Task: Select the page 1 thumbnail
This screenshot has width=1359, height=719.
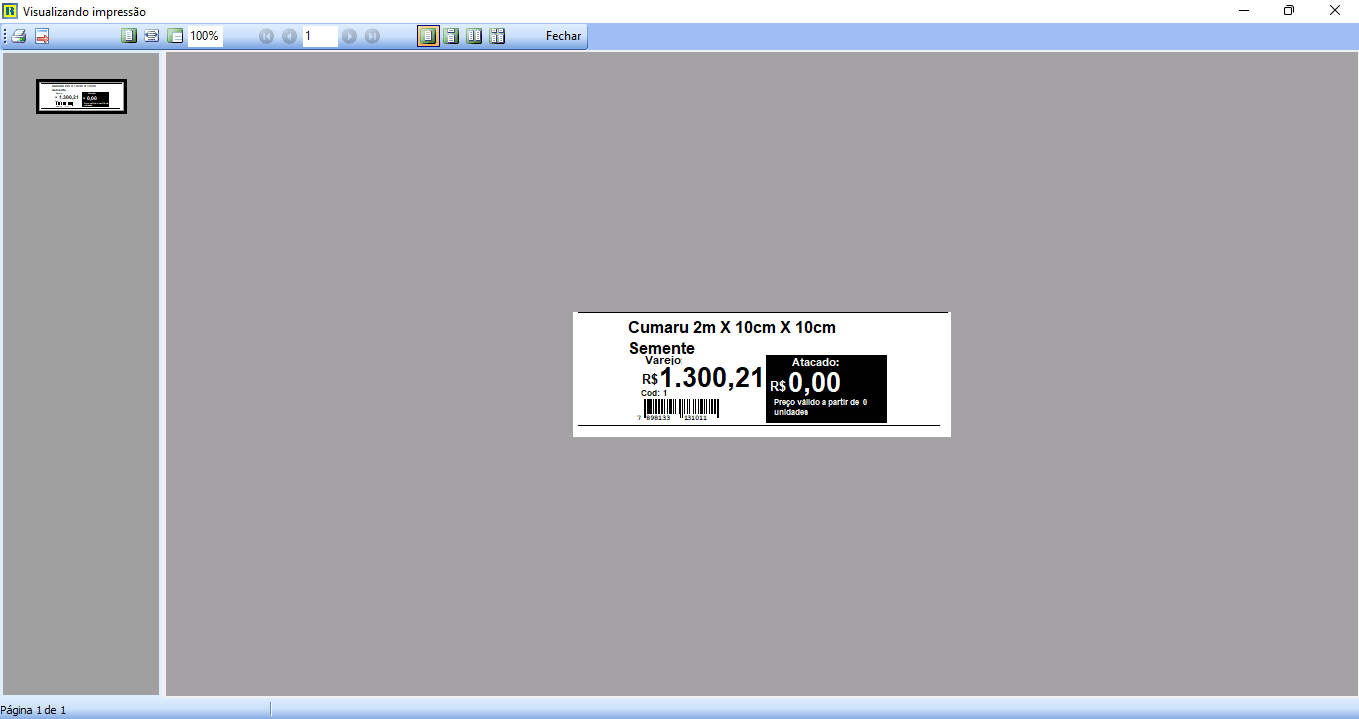Action: tap(81, 96)
